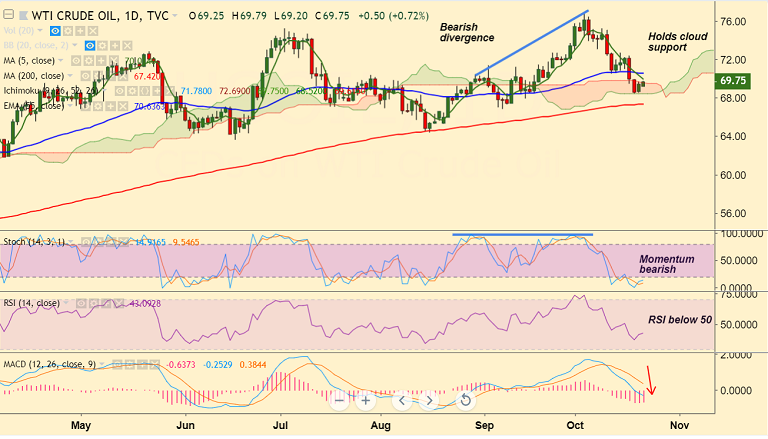This screenshot has height=439, width=768.
Task: Select the Momentum bearish text annotation
Action: (667, 264)
